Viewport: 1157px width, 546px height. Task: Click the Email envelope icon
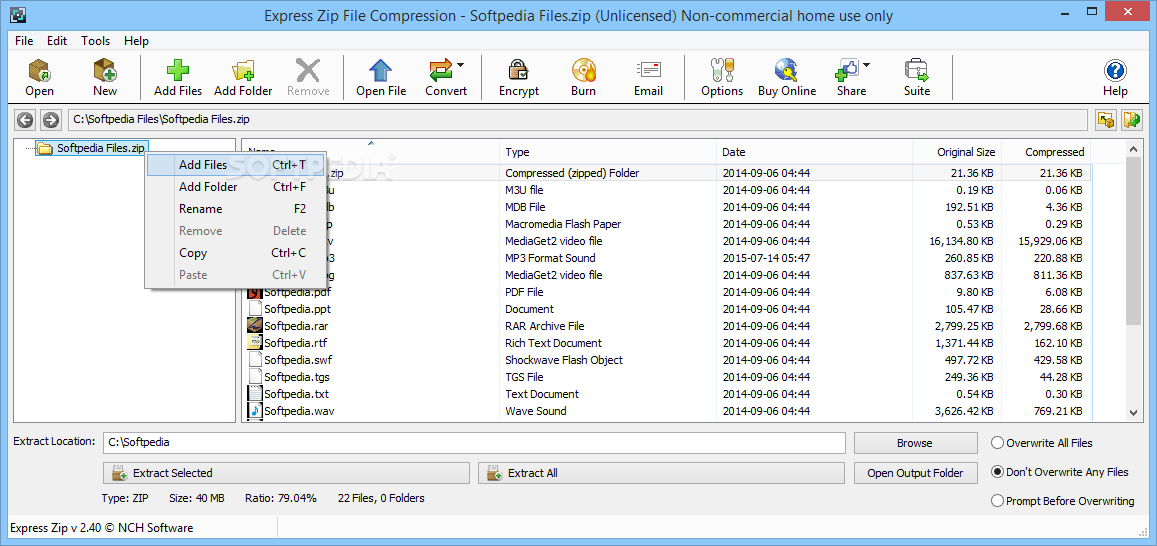(x=648, y=70)
